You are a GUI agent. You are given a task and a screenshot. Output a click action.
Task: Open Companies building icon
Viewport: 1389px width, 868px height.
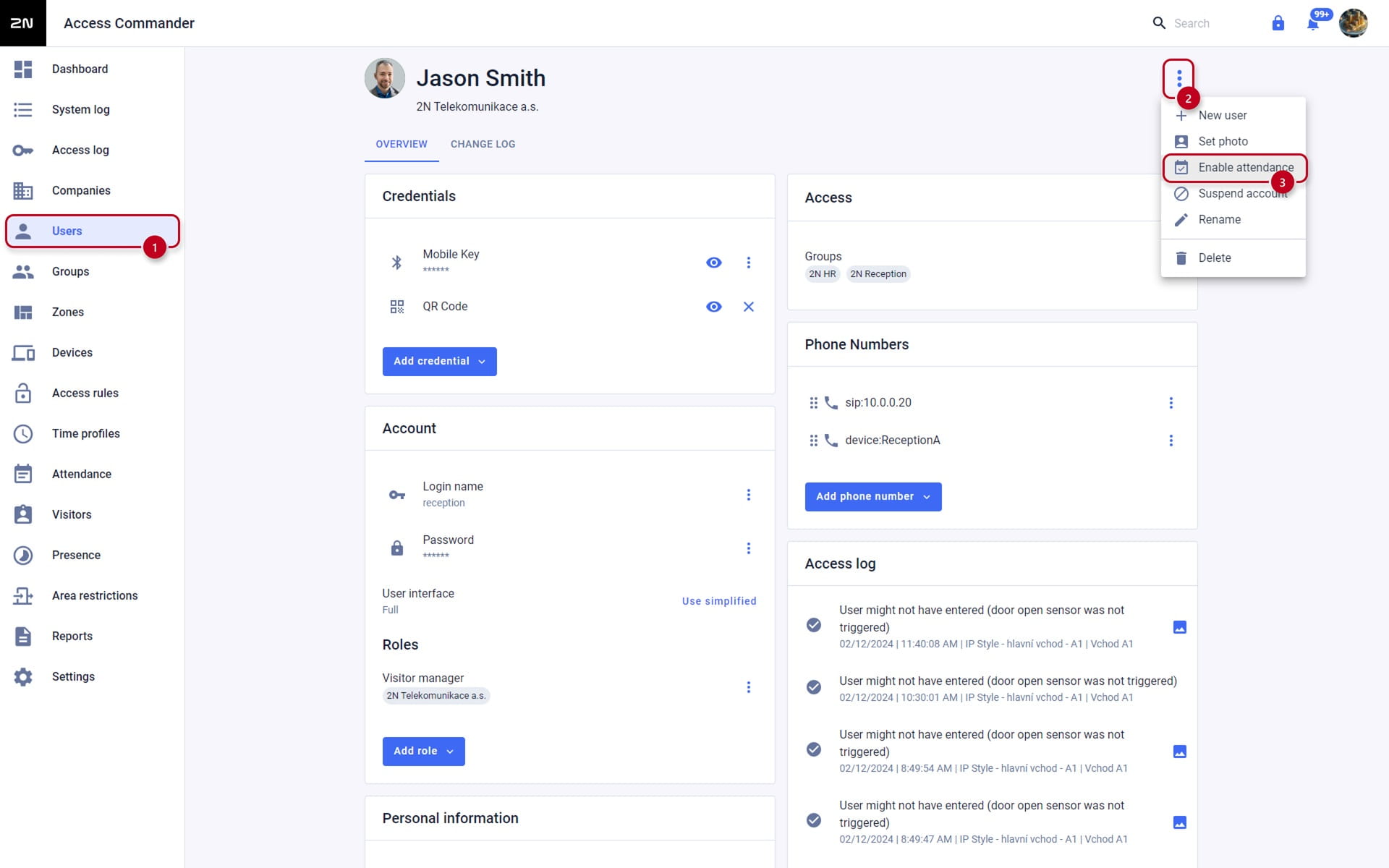click(23, 191)
